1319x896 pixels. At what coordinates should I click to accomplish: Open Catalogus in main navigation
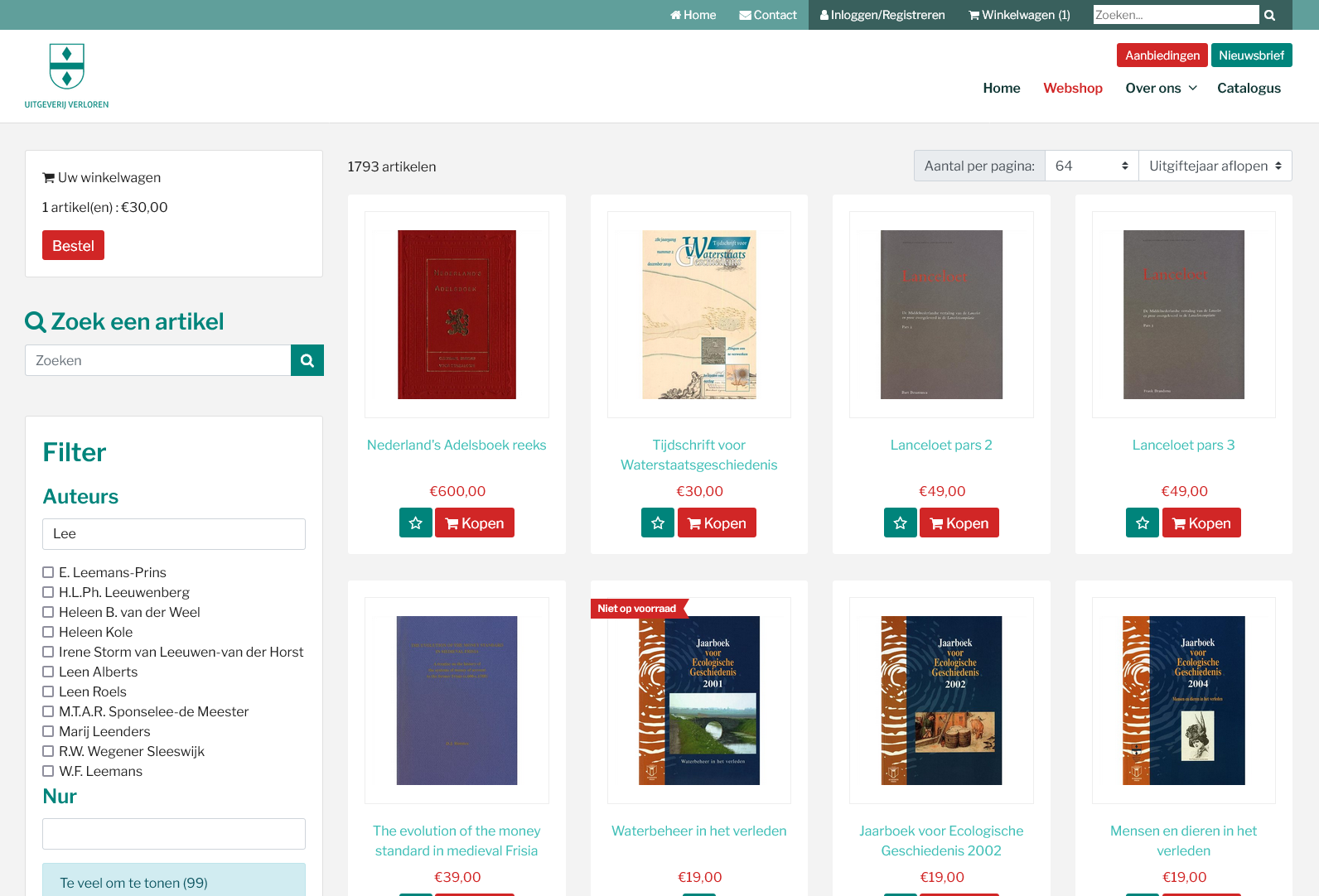(x=1249, y=88)
